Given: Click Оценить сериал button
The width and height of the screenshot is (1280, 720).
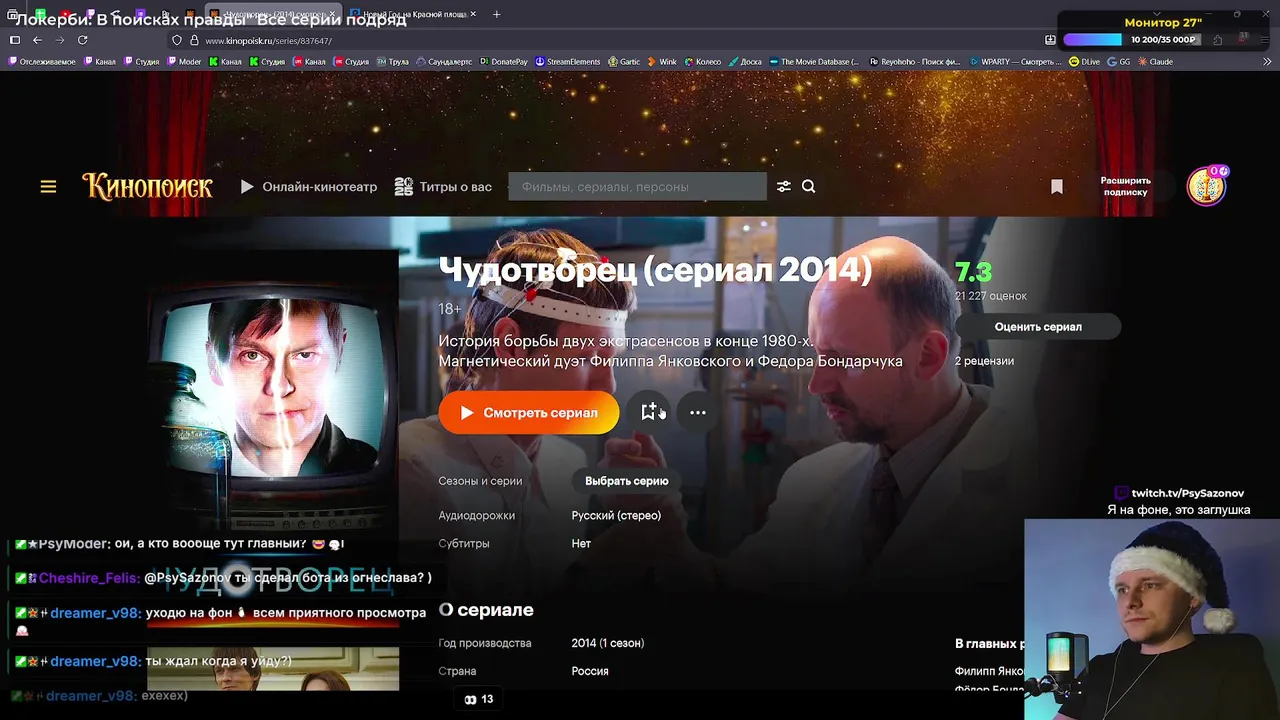Looking at the screenshot, I should click(1038, 327).
